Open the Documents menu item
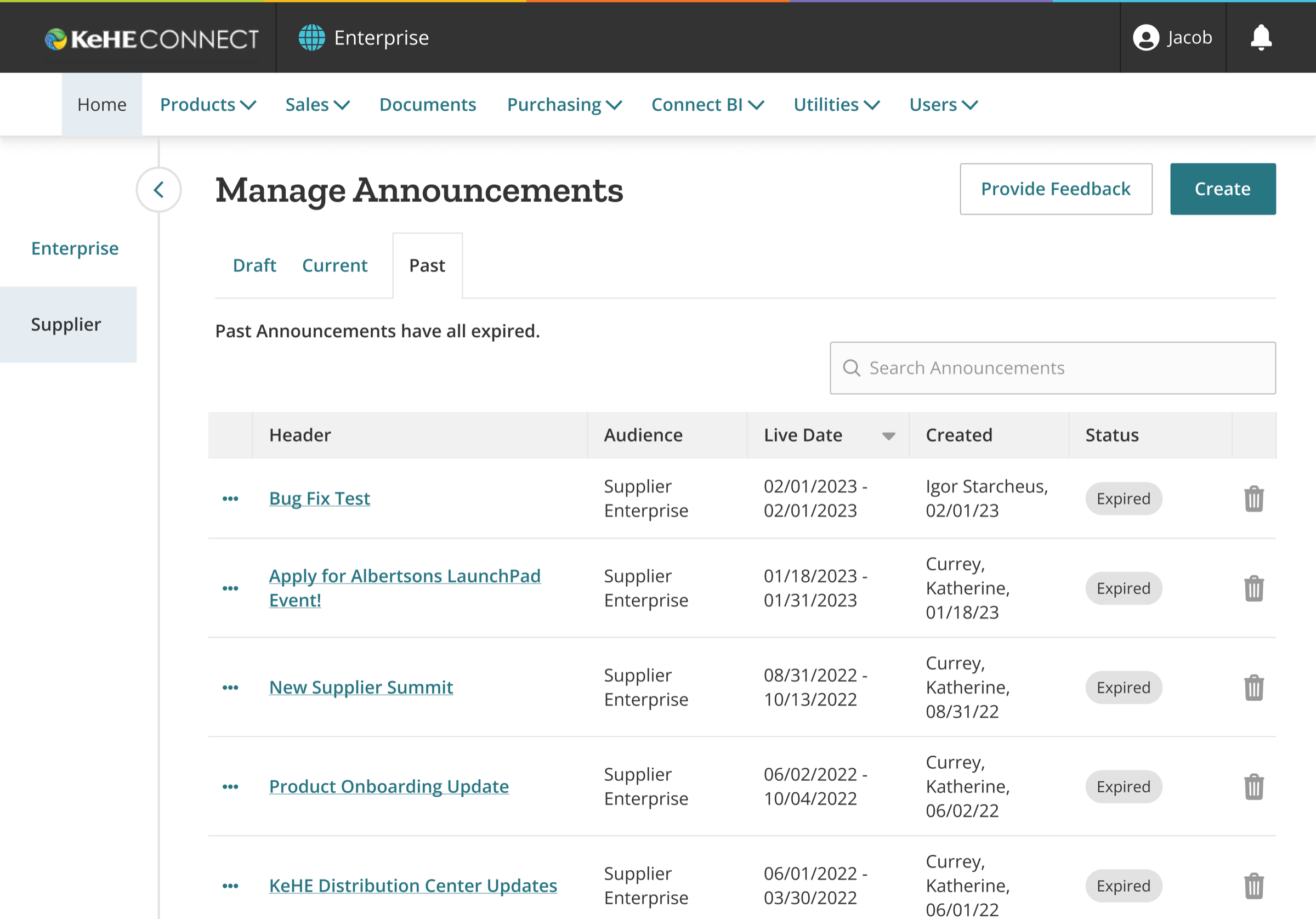Screen dimensions: 1316x919 coord(428,104)
